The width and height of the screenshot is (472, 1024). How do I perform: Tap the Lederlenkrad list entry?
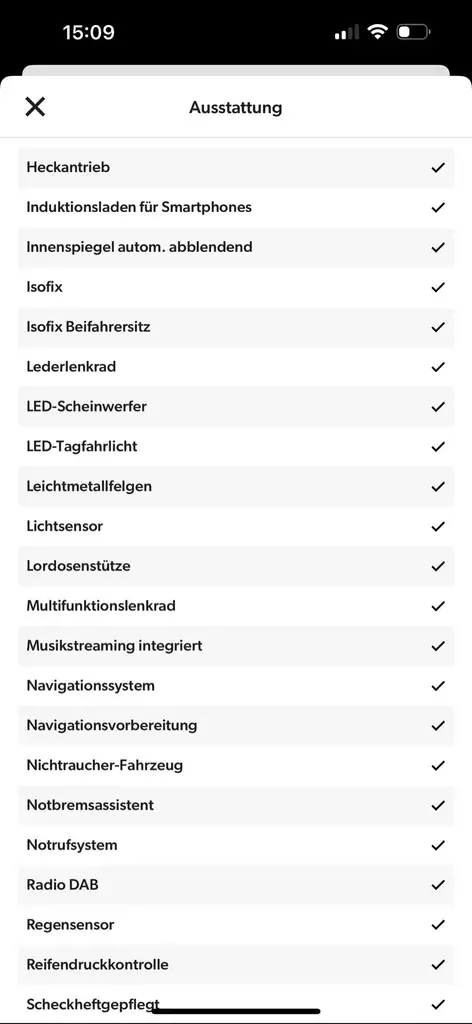click(x=236, y=367)
